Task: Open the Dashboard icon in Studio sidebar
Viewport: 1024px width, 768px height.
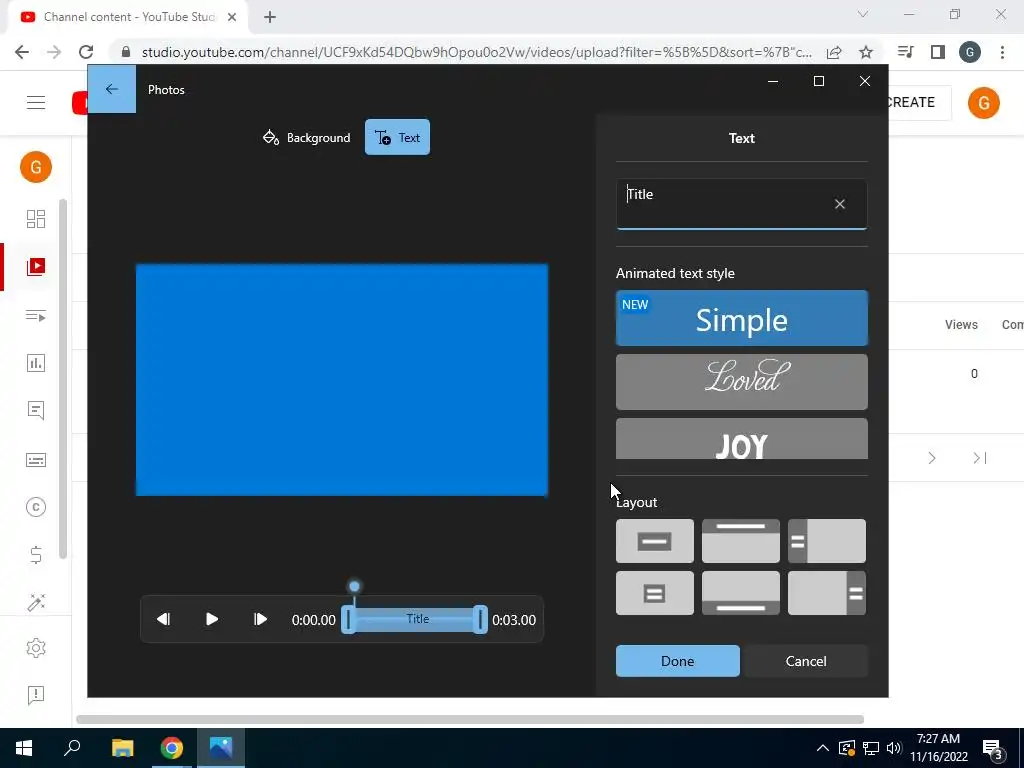Action: 36,219
